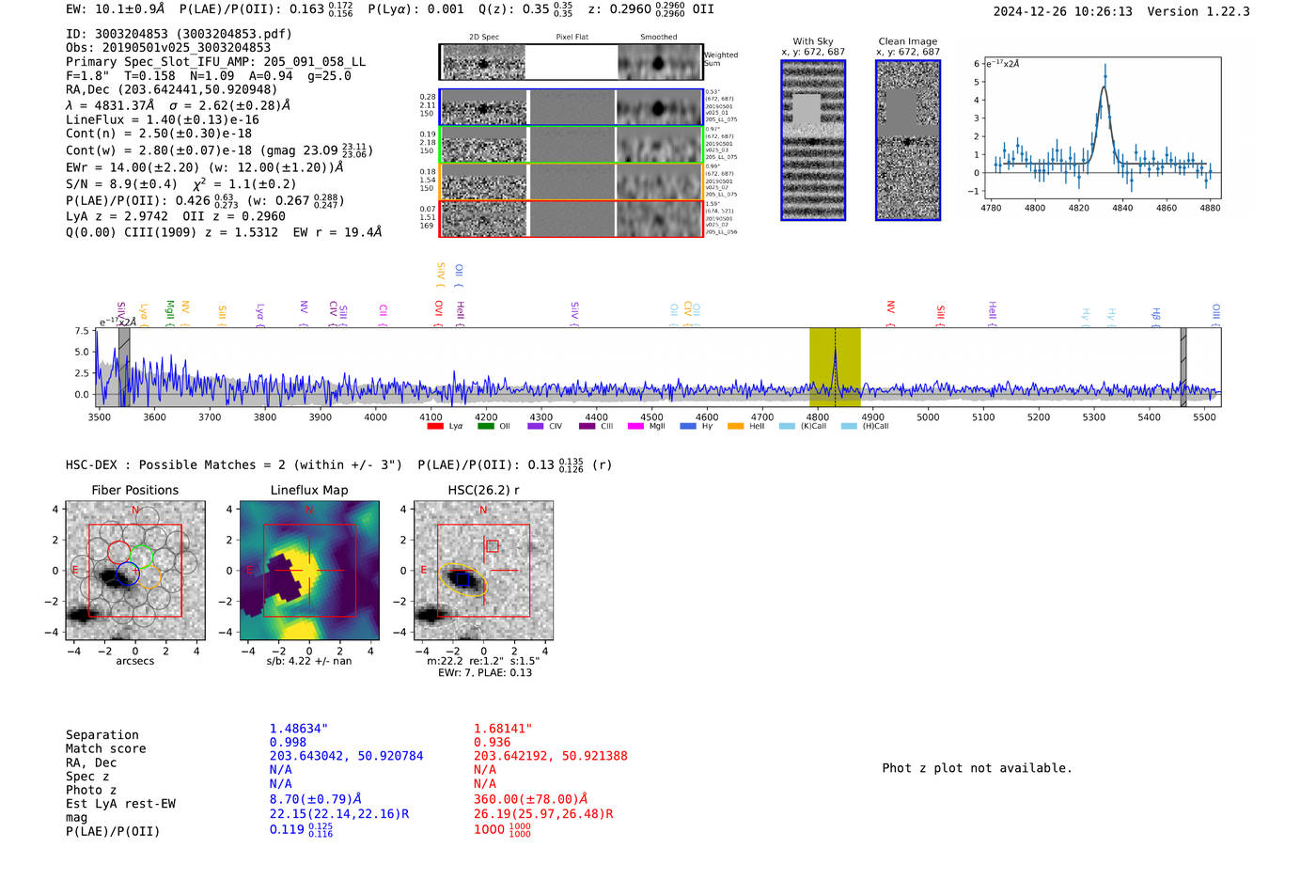Screen dimensions: 1316x896
Task: Click the HeII orange legend swatch
Action: point(735,427)
